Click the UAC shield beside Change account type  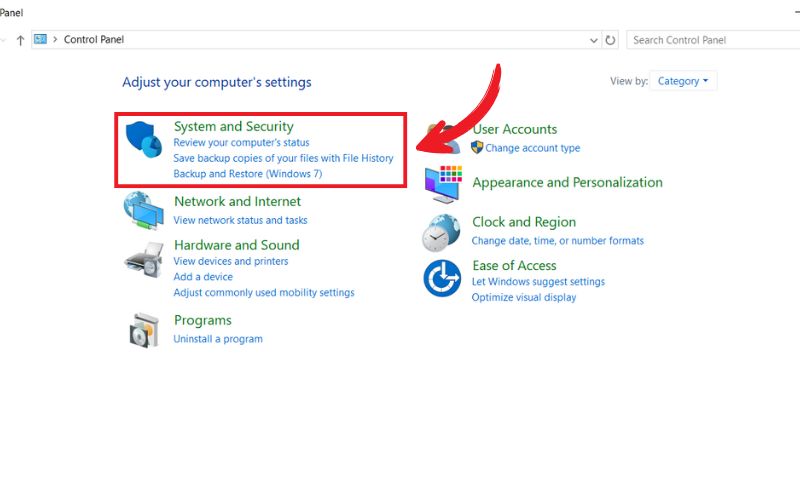477,147
